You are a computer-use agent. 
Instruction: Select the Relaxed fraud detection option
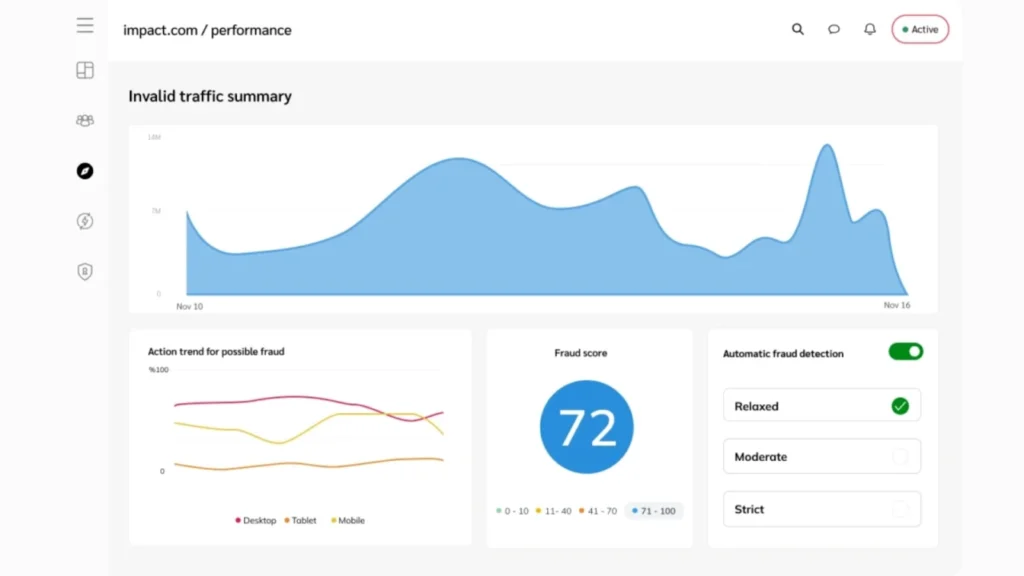click(x=821, y=405)
